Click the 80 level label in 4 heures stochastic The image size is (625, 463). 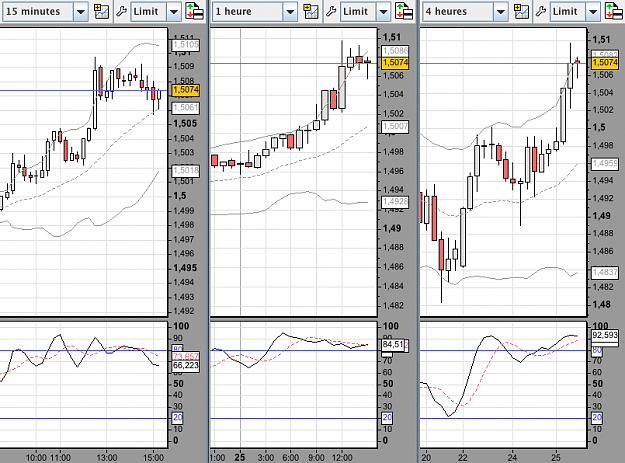click(597, 351)
